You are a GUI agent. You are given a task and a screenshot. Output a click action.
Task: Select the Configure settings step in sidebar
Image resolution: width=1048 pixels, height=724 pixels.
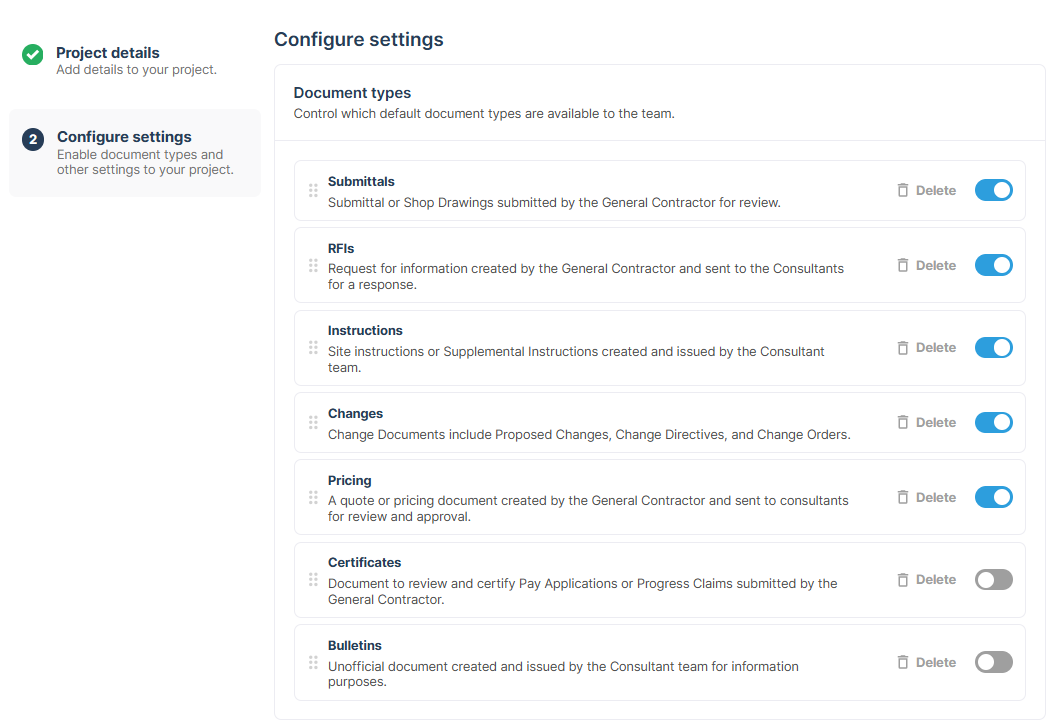click(x=135, y=152)
